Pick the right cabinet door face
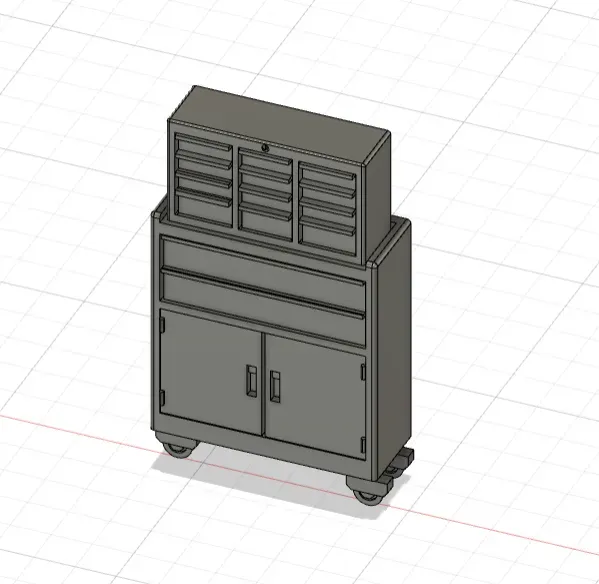The height and width of the screenshot is (584, 599). (314, 396)
